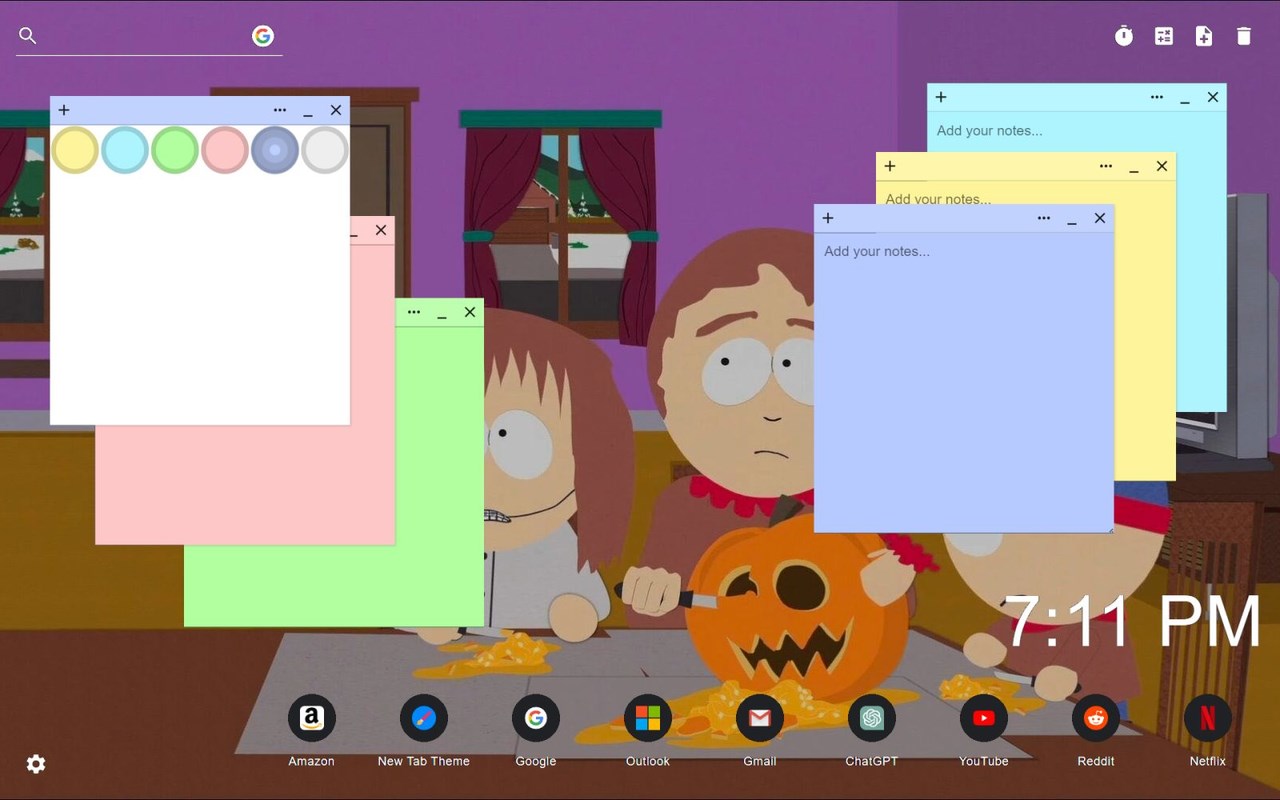Click plus icon on the cyan note
1280x800 pixels.
[941, 97]
